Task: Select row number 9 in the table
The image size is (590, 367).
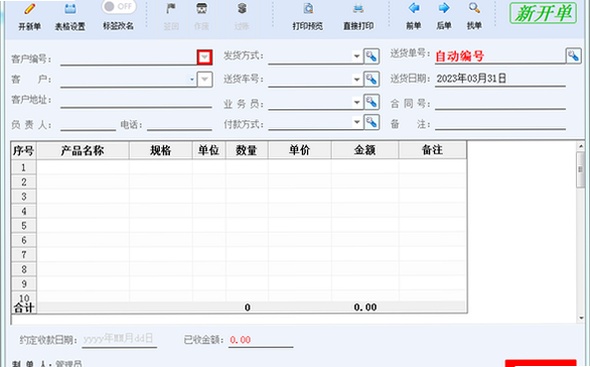Action: click(24, 284)
